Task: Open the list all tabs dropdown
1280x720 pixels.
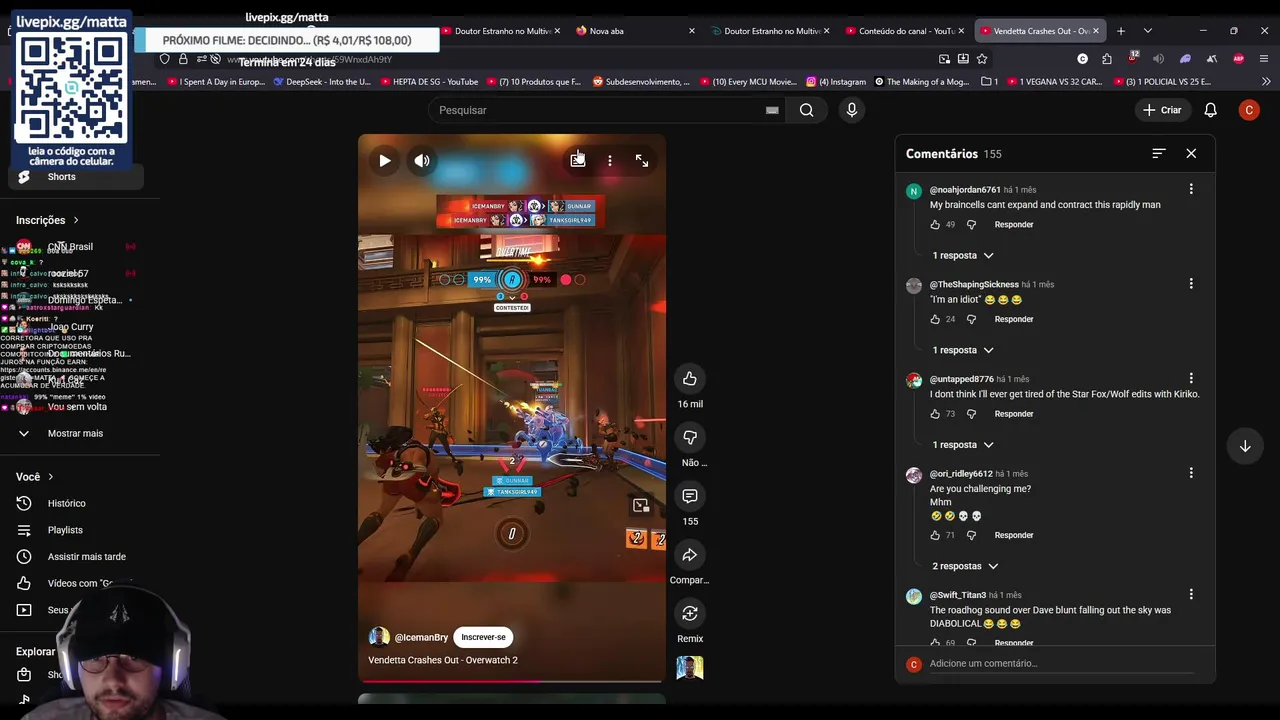Action: [x=1148, y=31]
